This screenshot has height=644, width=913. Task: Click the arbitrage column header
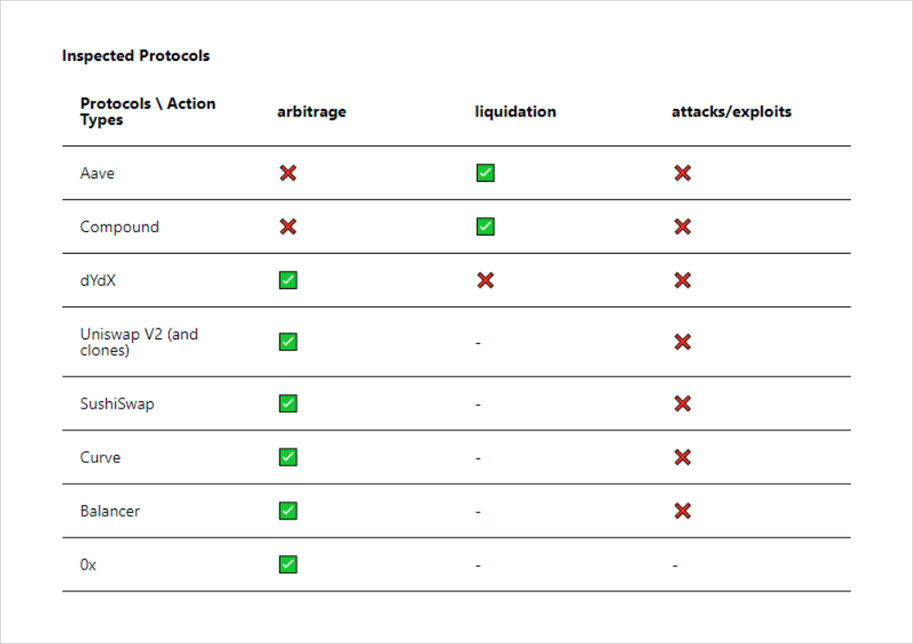tap(311, 112)
